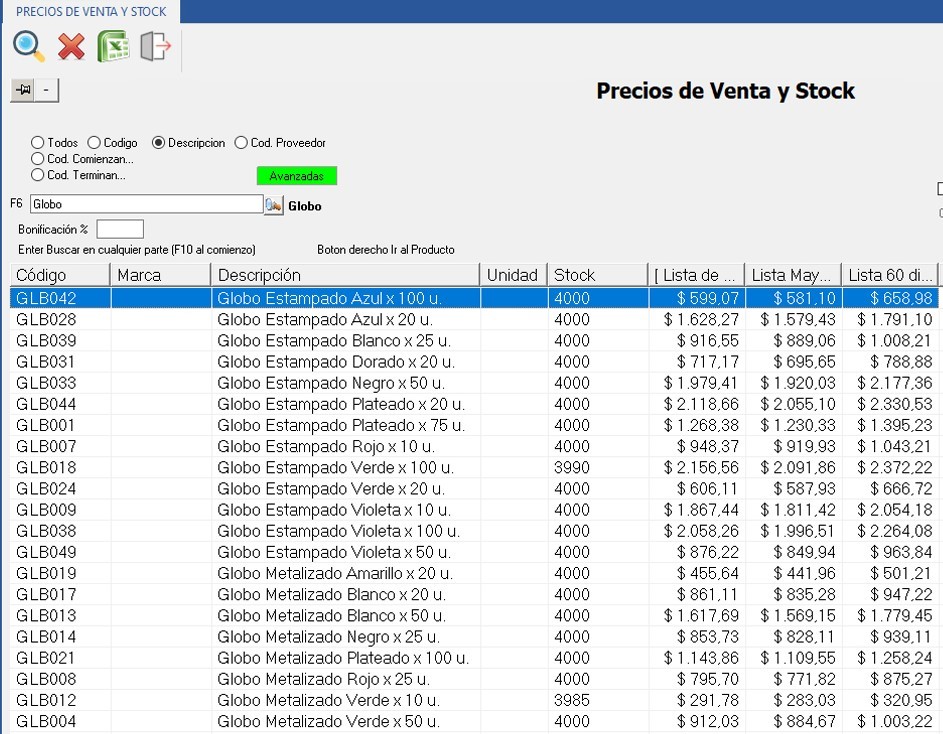Click the binoculars search icon beside Globo
Viewport: 943px width, 734px height.
click(273, 205)
